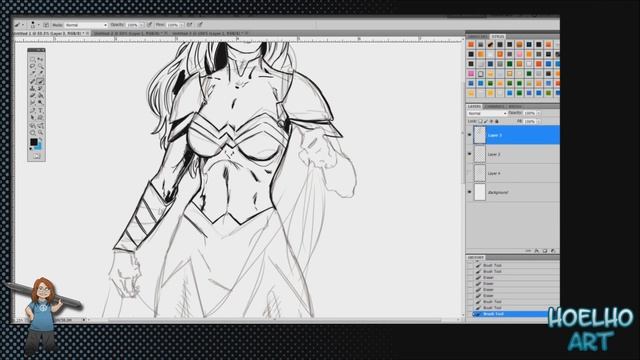Select the Type tool
Viewport: 640px width, 360px height.
[40, 111]
